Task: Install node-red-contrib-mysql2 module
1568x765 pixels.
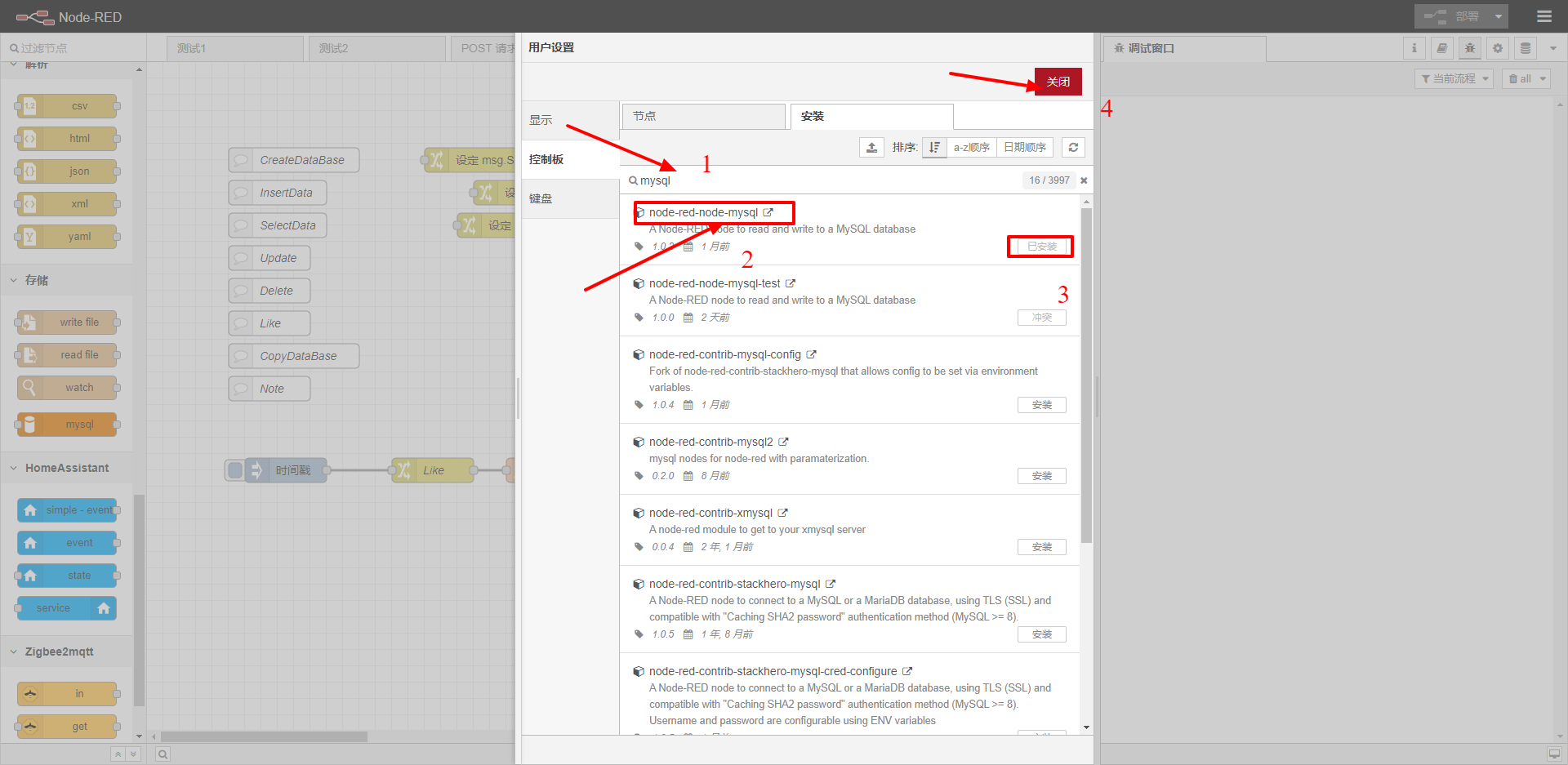Action: 1041,476
